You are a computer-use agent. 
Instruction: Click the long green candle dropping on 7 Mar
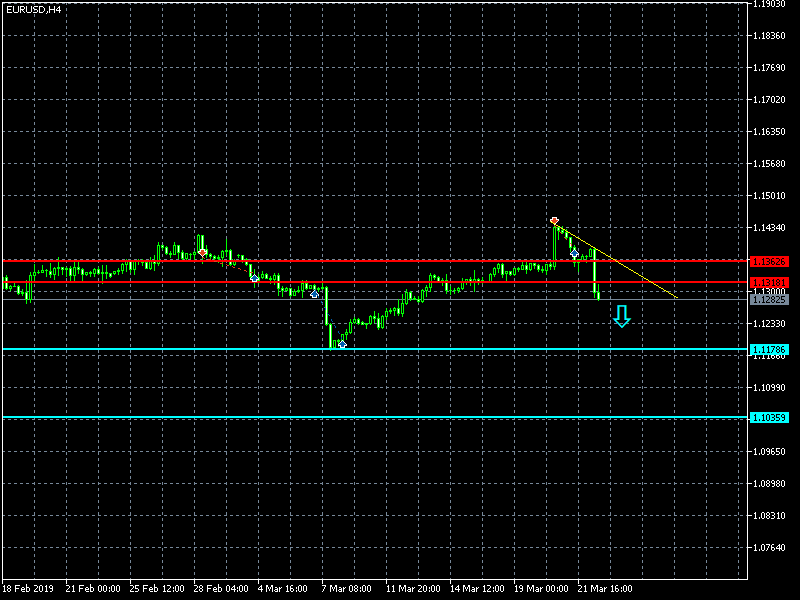click(327, 306)
